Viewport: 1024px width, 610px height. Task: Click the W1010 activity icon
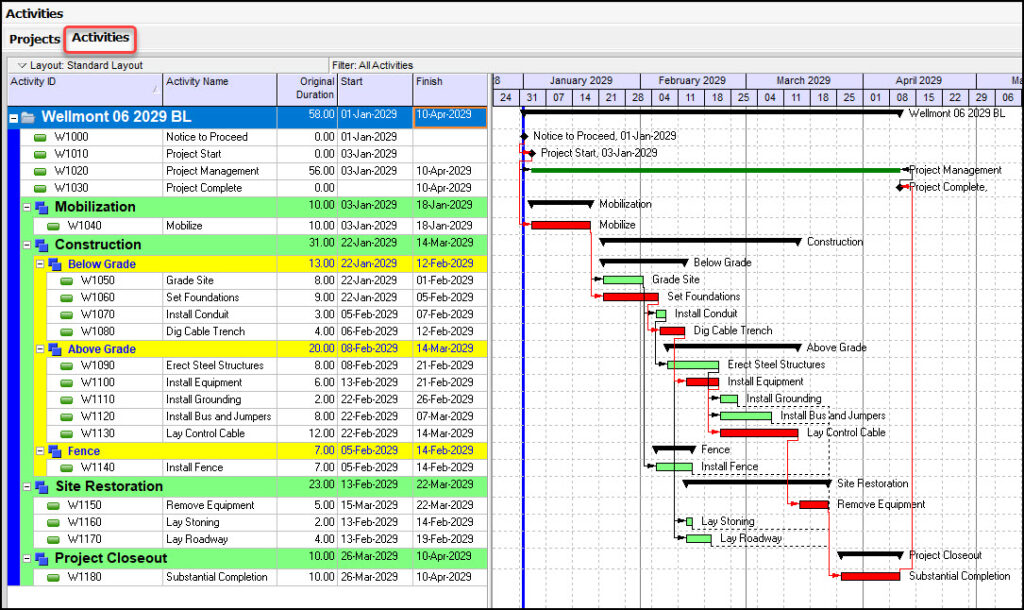(x=40, y=154)
